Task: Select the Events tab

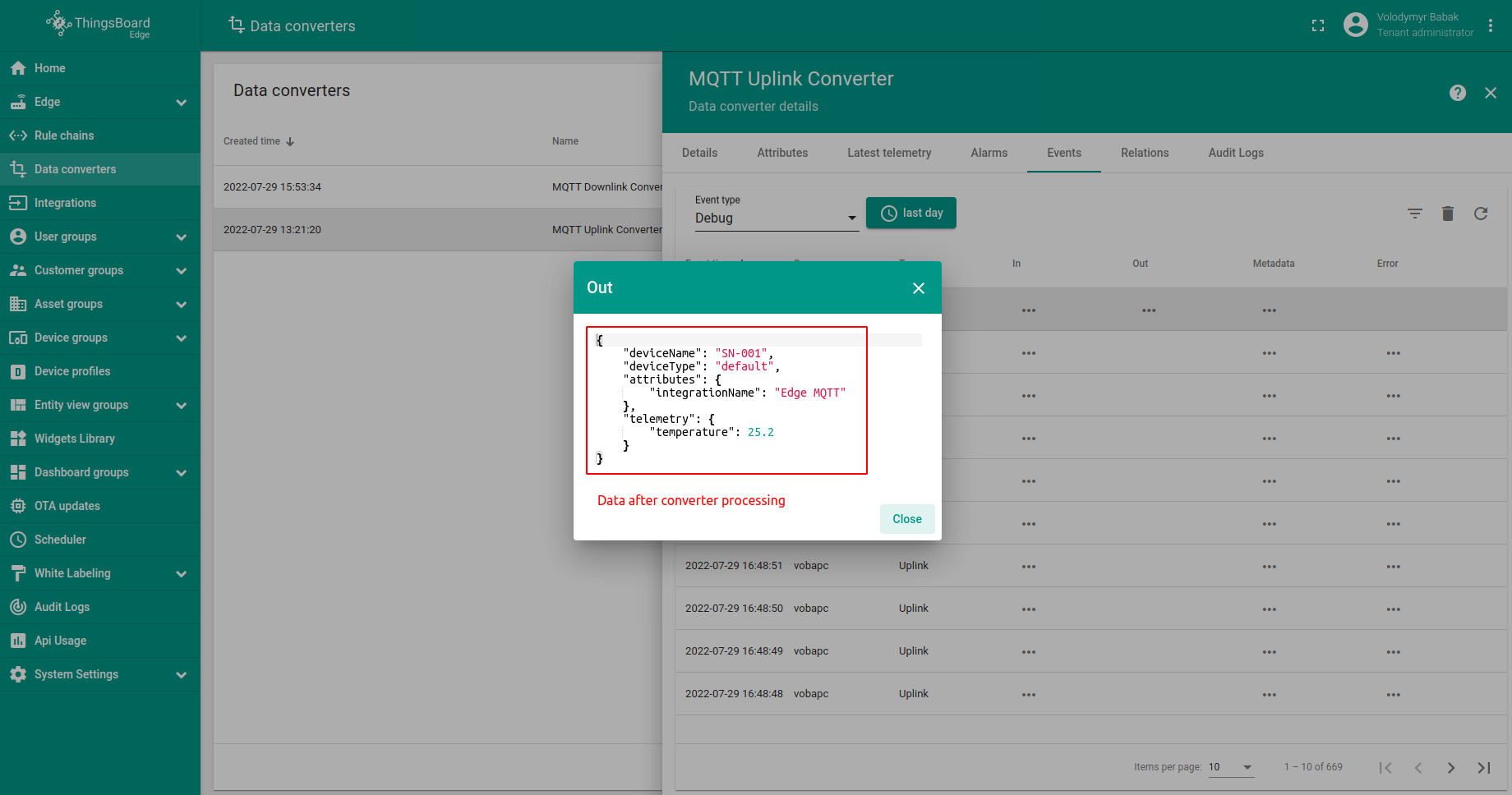Action: (x=1064, y=153)
